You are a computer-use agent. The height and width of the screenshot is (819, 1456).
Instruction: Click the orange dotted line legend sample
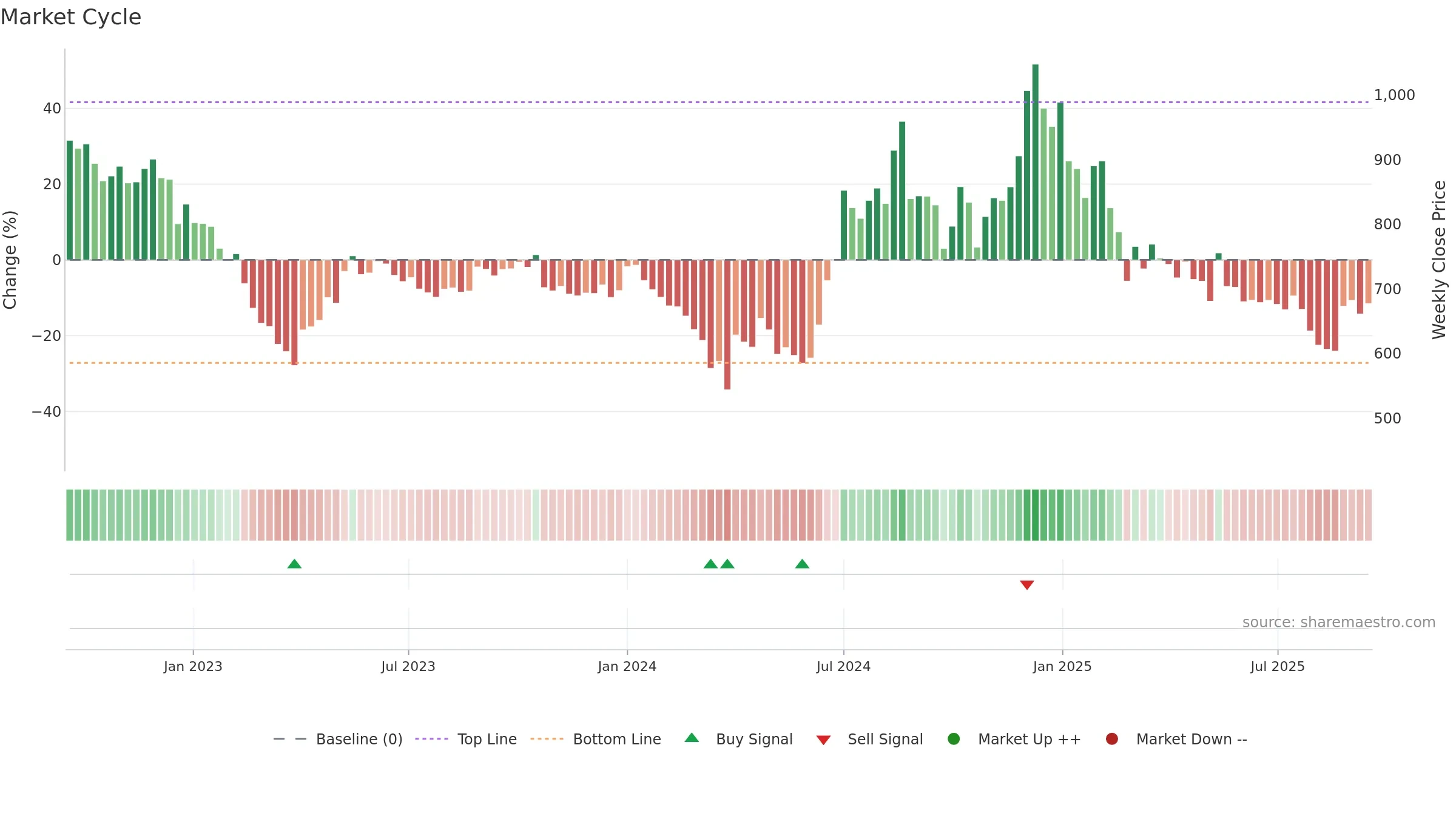(547, 739)
